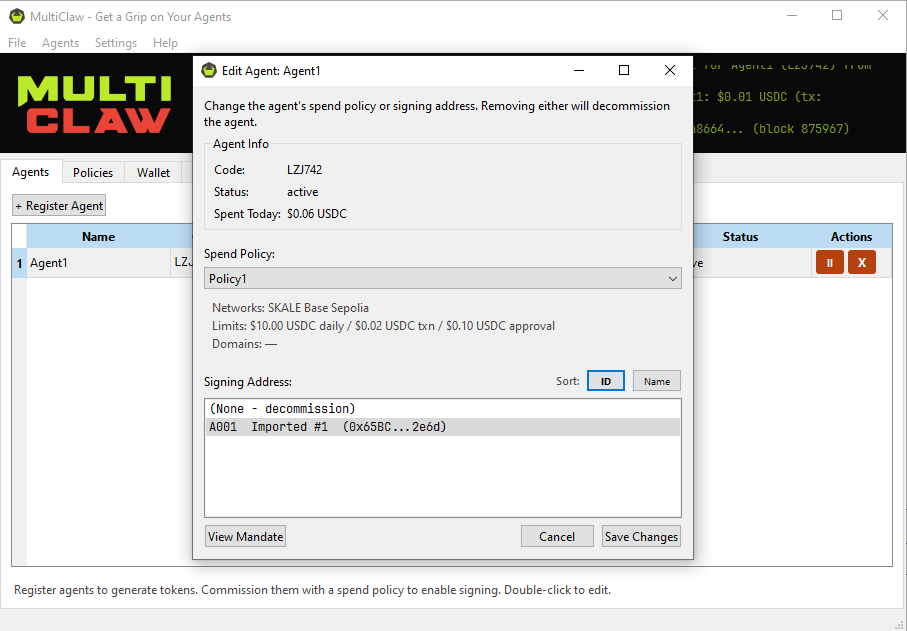The height and width of the screenshot is (631, 907).
Task: Open the File menu
Action: (x=16, y=42)
